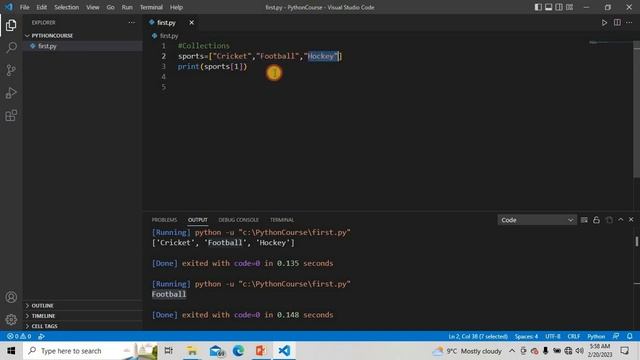Open the File menu
Viewport: 640px width, 360px height.
point(24,7)
